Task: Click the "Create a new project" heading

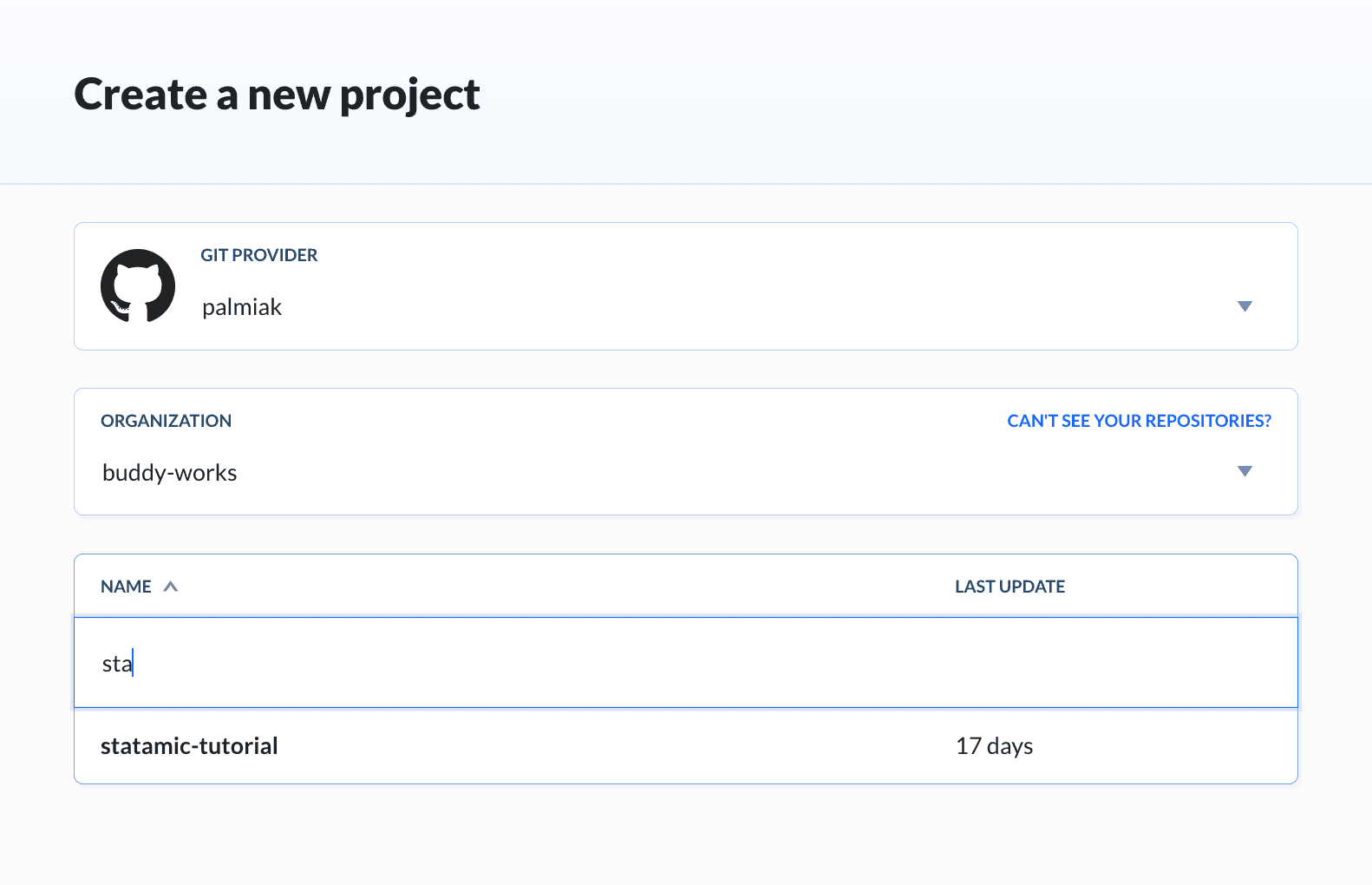Action: click(277, 95)
